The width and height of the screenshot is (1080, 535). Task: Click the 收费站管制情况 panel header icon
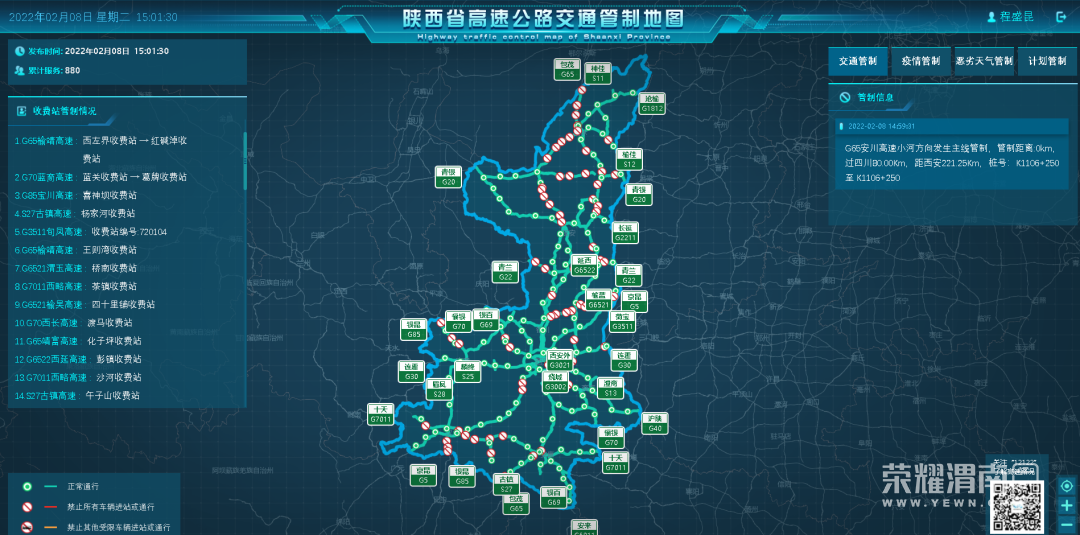pyautogui.click(x=21, y=110)
